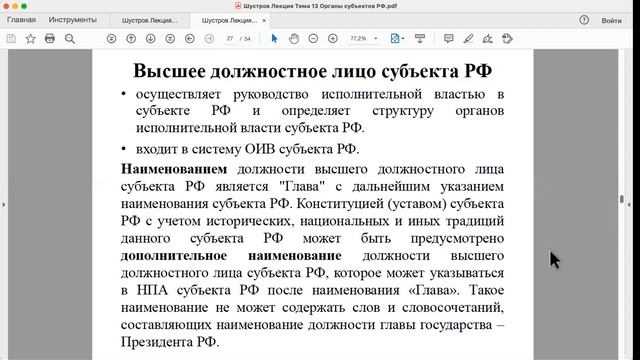Viewport: 640px width, 360px height.
Task: Select the active Шустров Лекция tab
Action: pyautogui.click(x=229, y=20)
